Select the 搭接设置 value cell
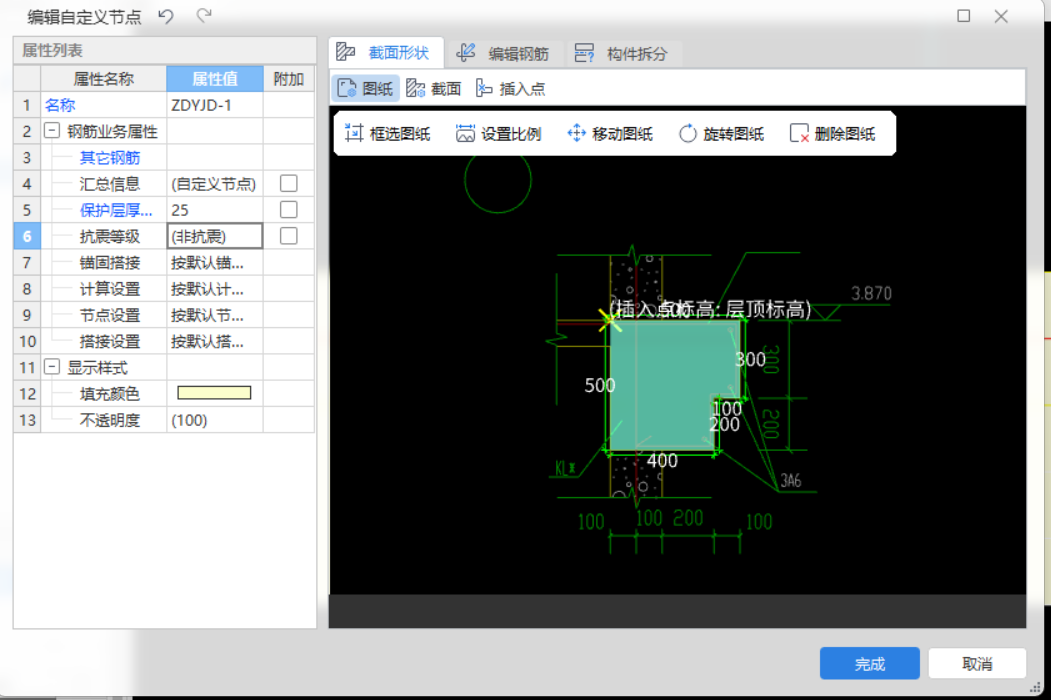The height and width of the screenshot is (700, 1051). click(214, 341)
